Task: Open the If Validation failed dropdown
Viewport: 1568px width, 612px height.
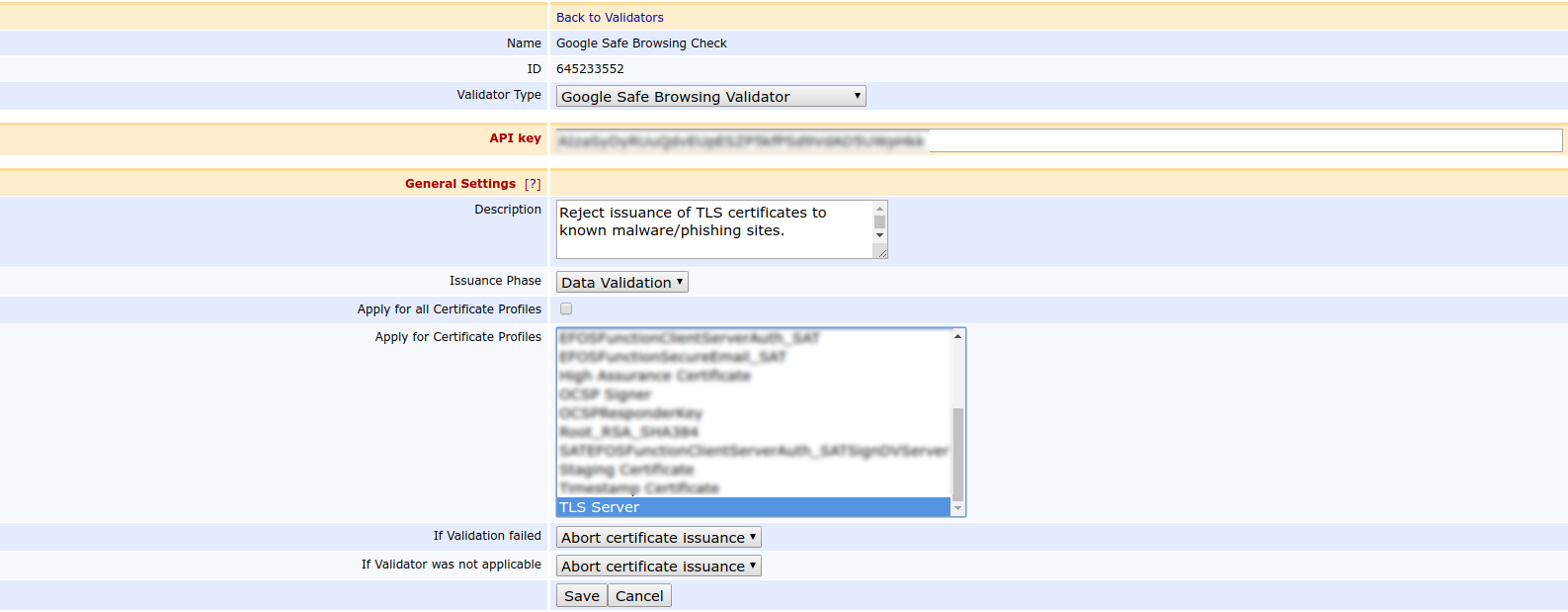Action: tap(658, 538)
